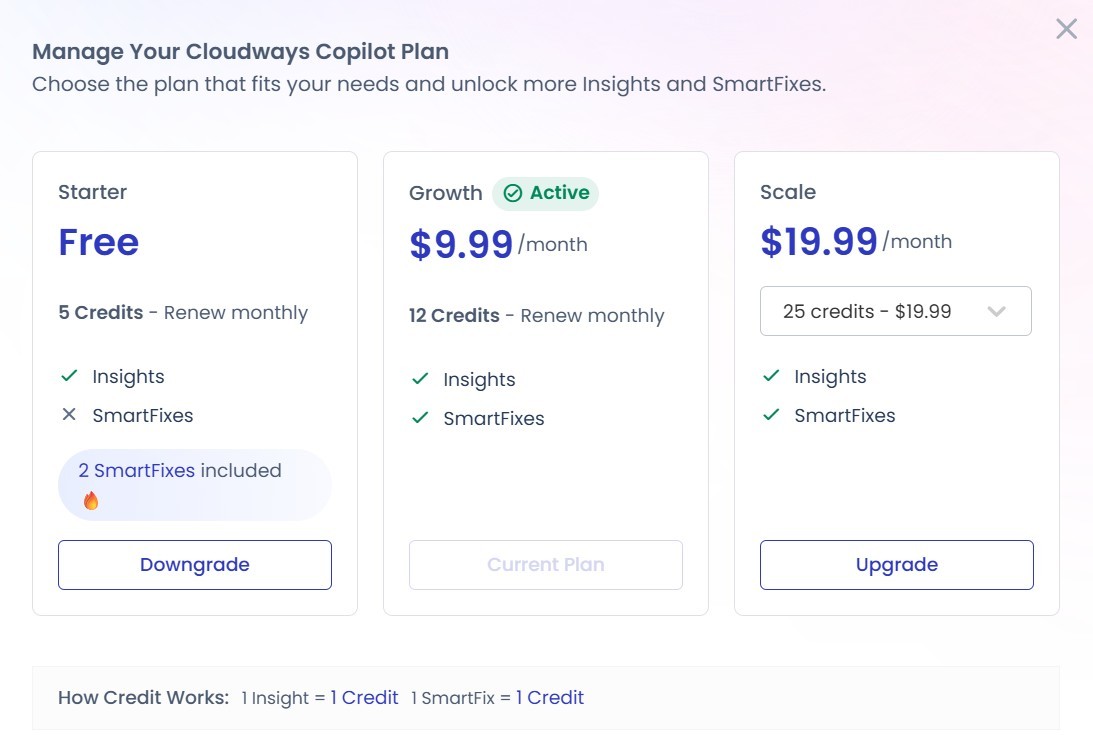Click the X icon beside SmartFixes in Starter
The width and height of the screenshot is (1093, 752).
click(x=69, y=414)
